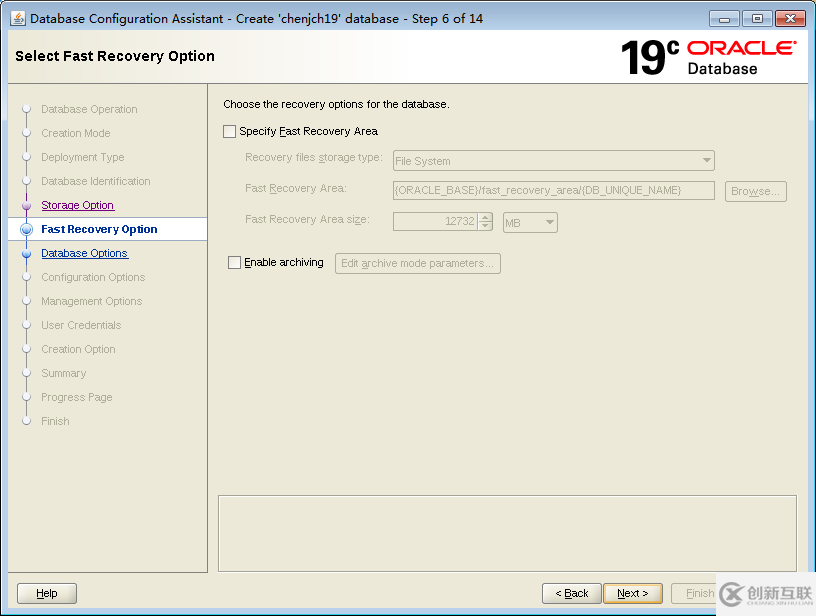Click the Creation Mode step
The width and height of the screenshot is (816, 616).
pyautogui.click(x=75, y=133)
